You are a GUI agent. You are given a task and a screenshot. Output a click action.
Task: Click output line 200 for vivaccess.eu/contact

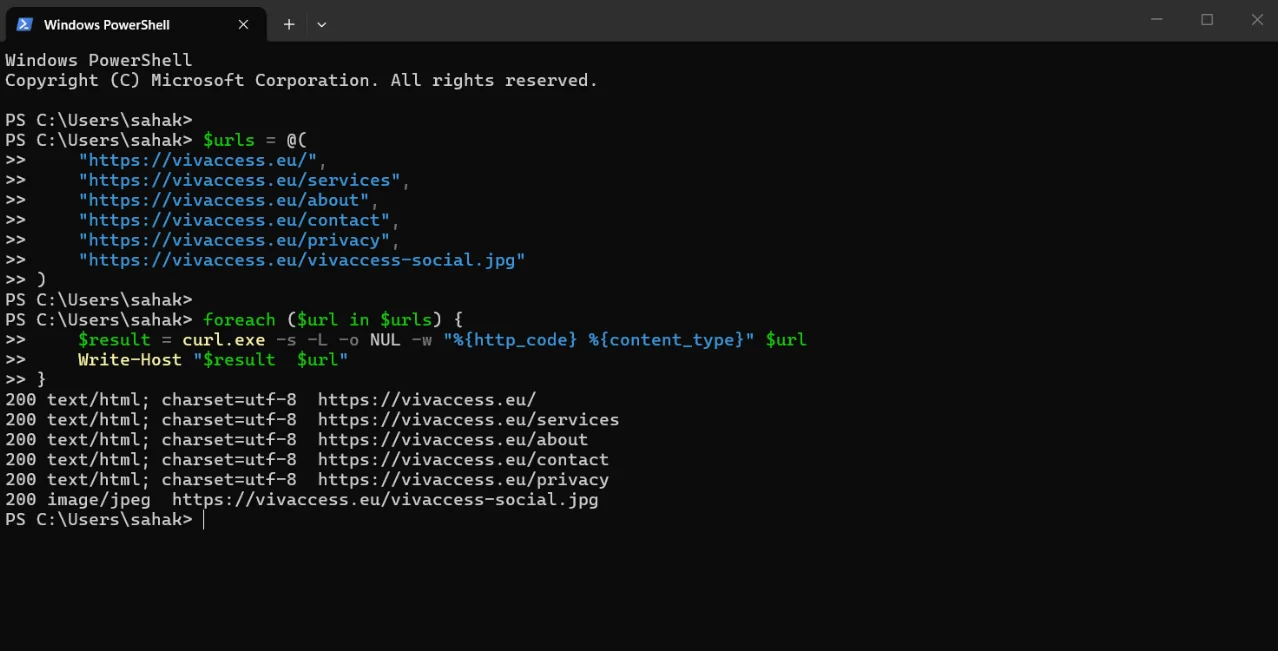tap(307, 460)
